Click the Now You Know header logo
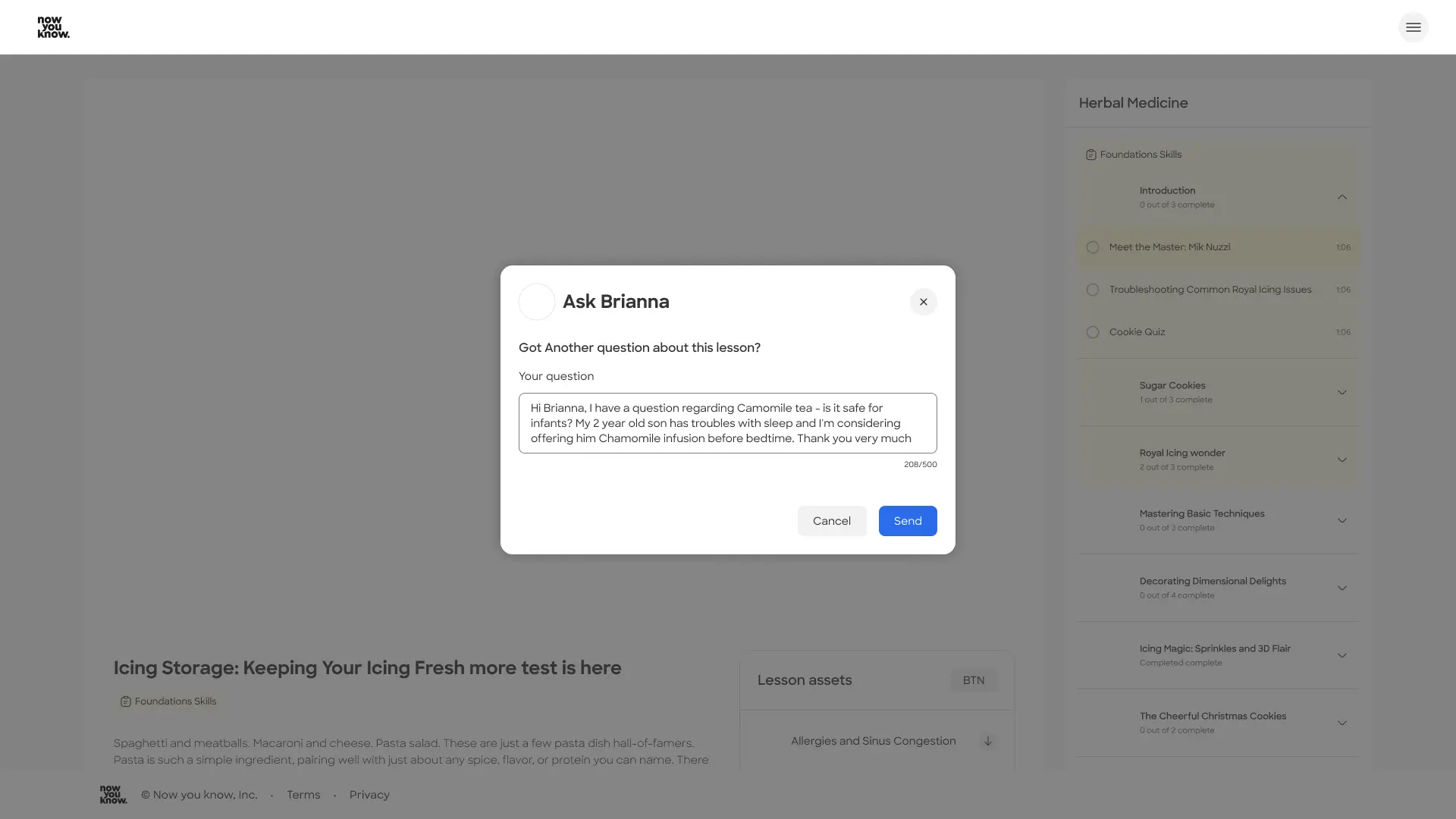The image size is (1456, 819). point(53,27)
